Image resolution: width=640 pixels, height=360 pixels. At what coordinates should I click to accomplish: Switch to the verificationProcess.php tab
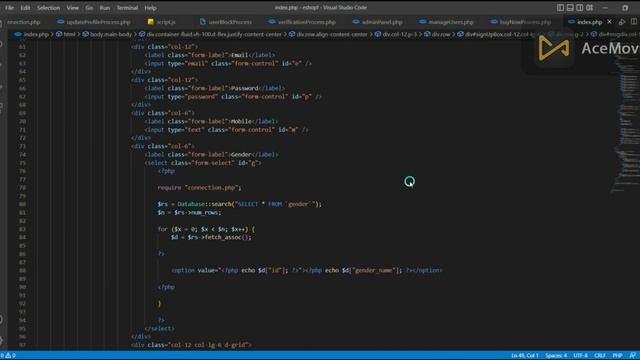302,22
